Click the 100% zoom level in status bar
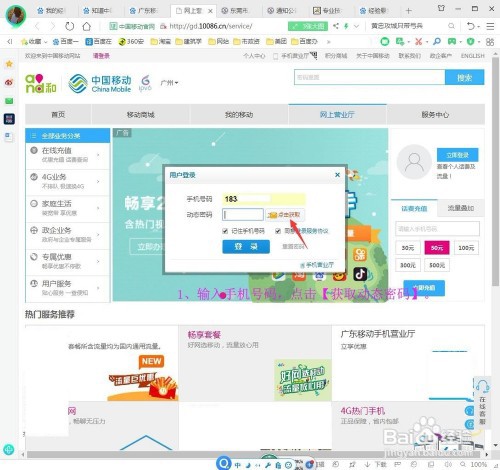The height and width of the screenshot is (470, 500). 479,464
